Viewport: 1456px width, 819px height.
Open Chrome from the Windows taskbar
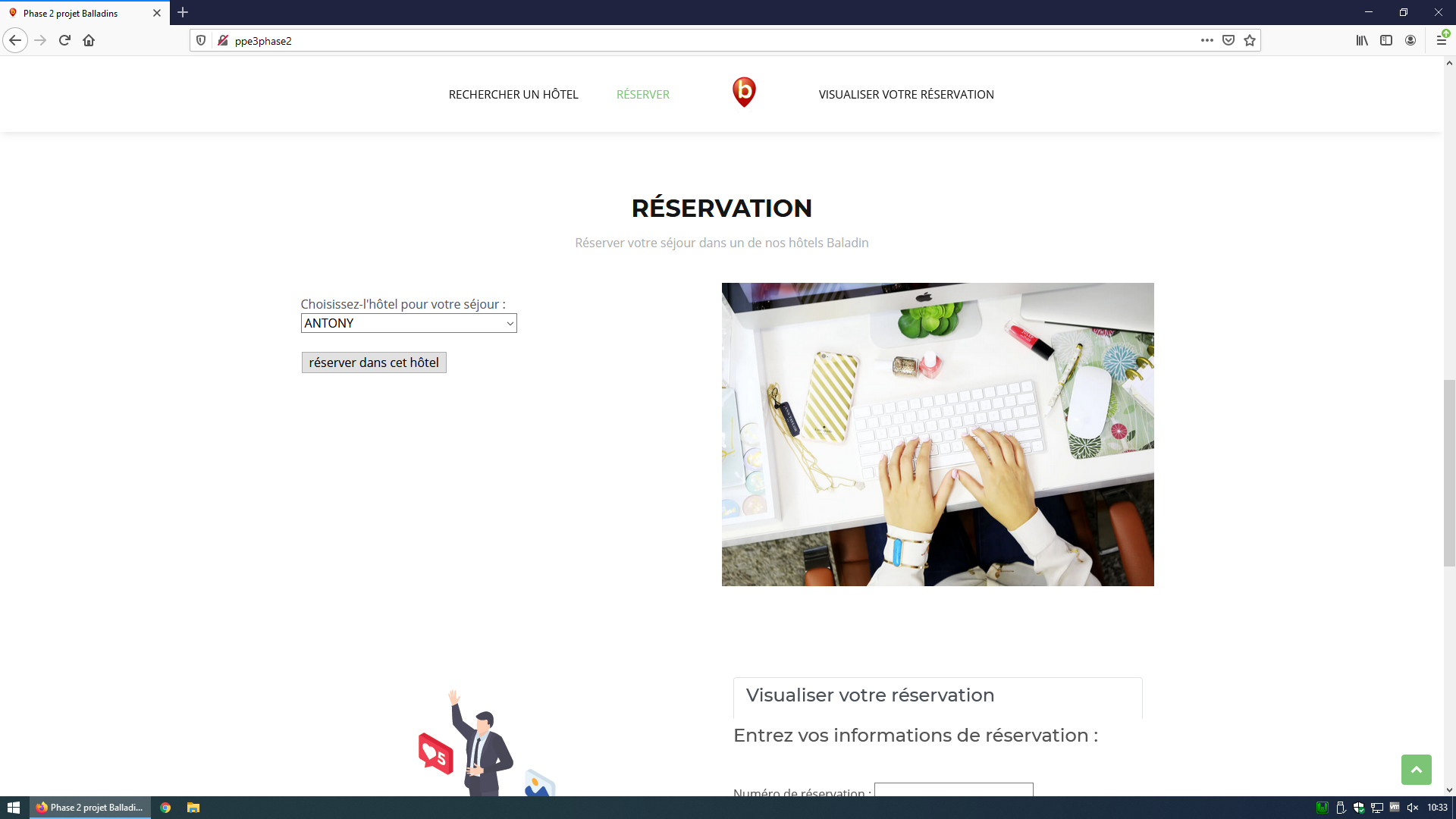(165, 808)
